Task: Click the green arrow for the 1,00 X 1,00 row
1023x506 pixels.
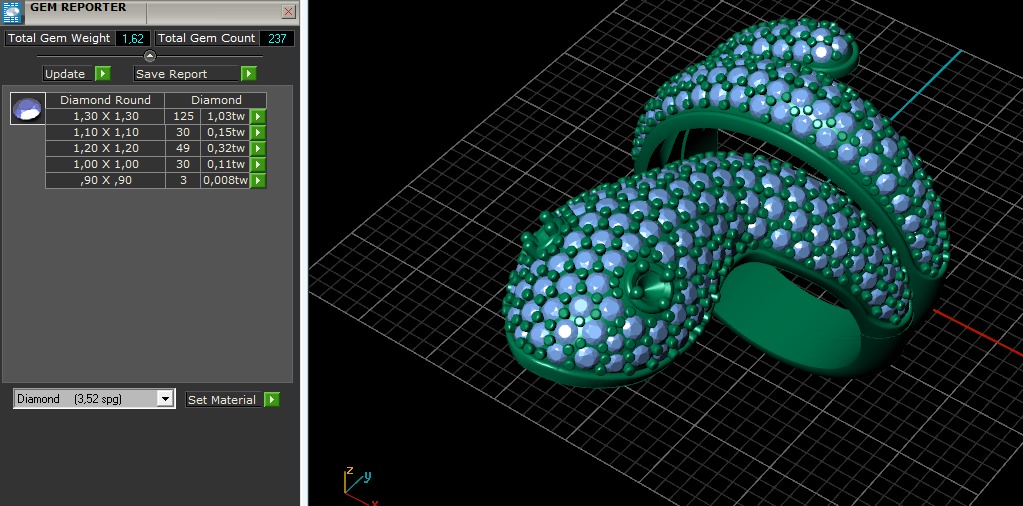Action: 258,164
